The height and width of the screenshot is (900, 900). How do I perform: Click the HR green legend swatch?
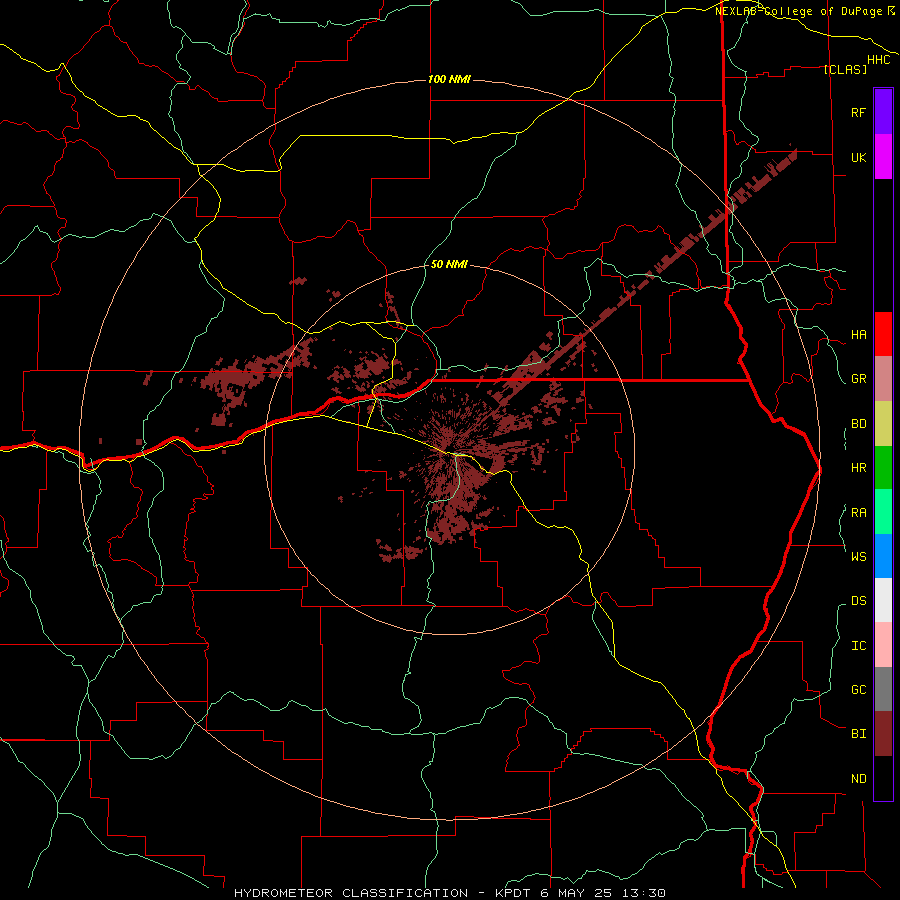point(883,468)
